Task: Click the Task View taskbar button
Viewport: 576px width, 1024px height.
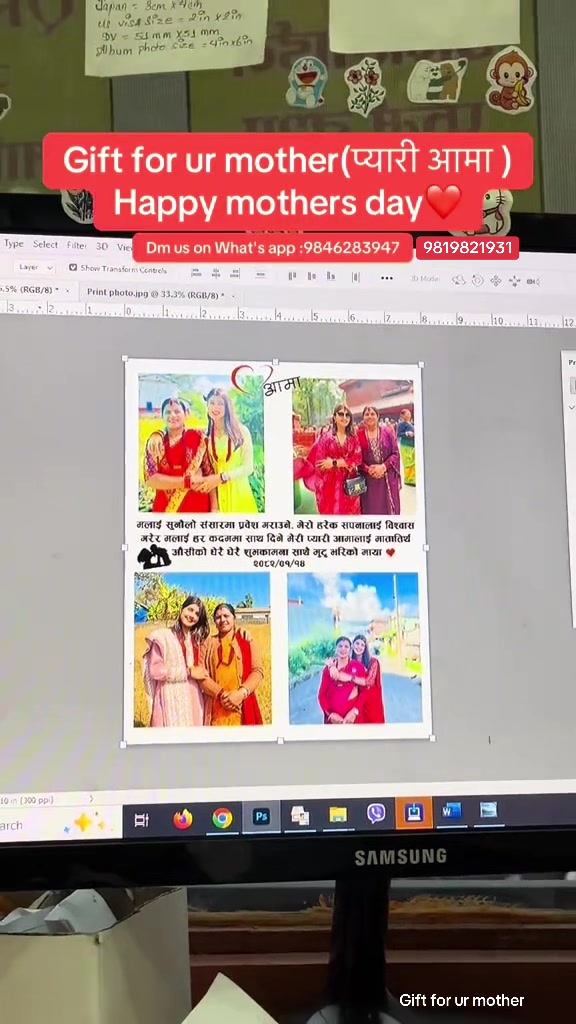Action: (141, 820)
